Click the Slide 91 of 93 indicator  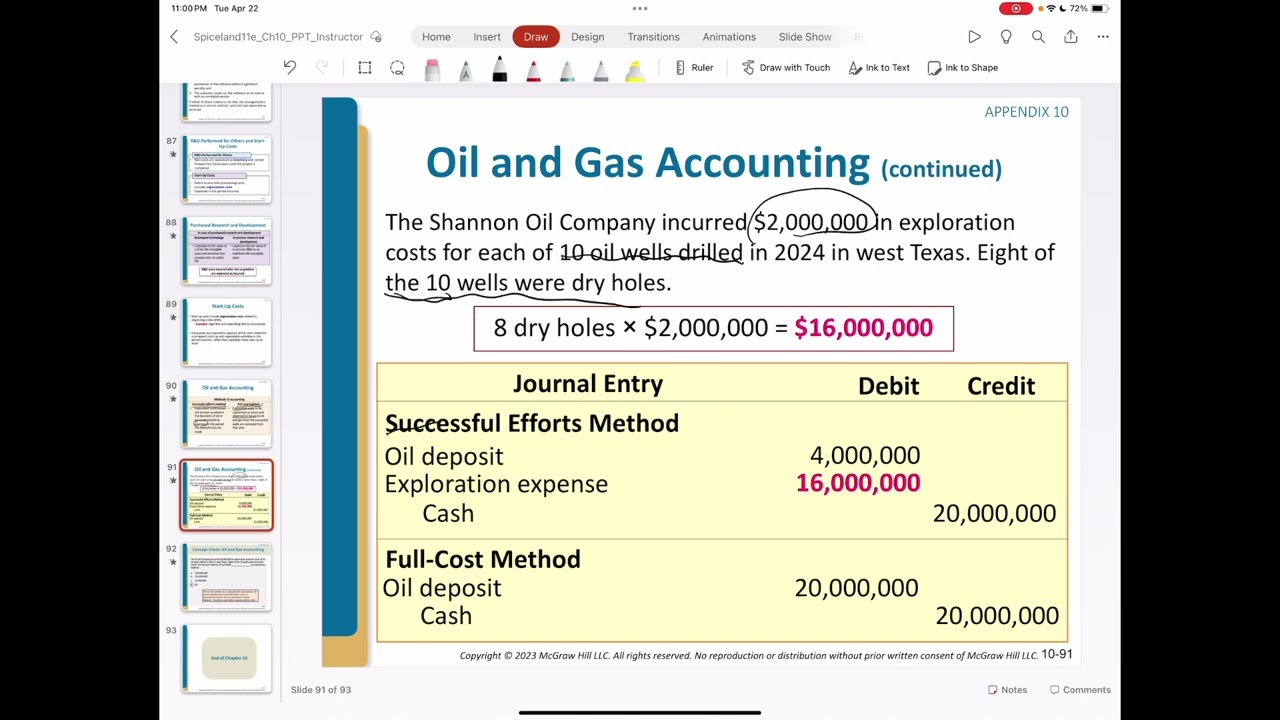pos(320,690)
